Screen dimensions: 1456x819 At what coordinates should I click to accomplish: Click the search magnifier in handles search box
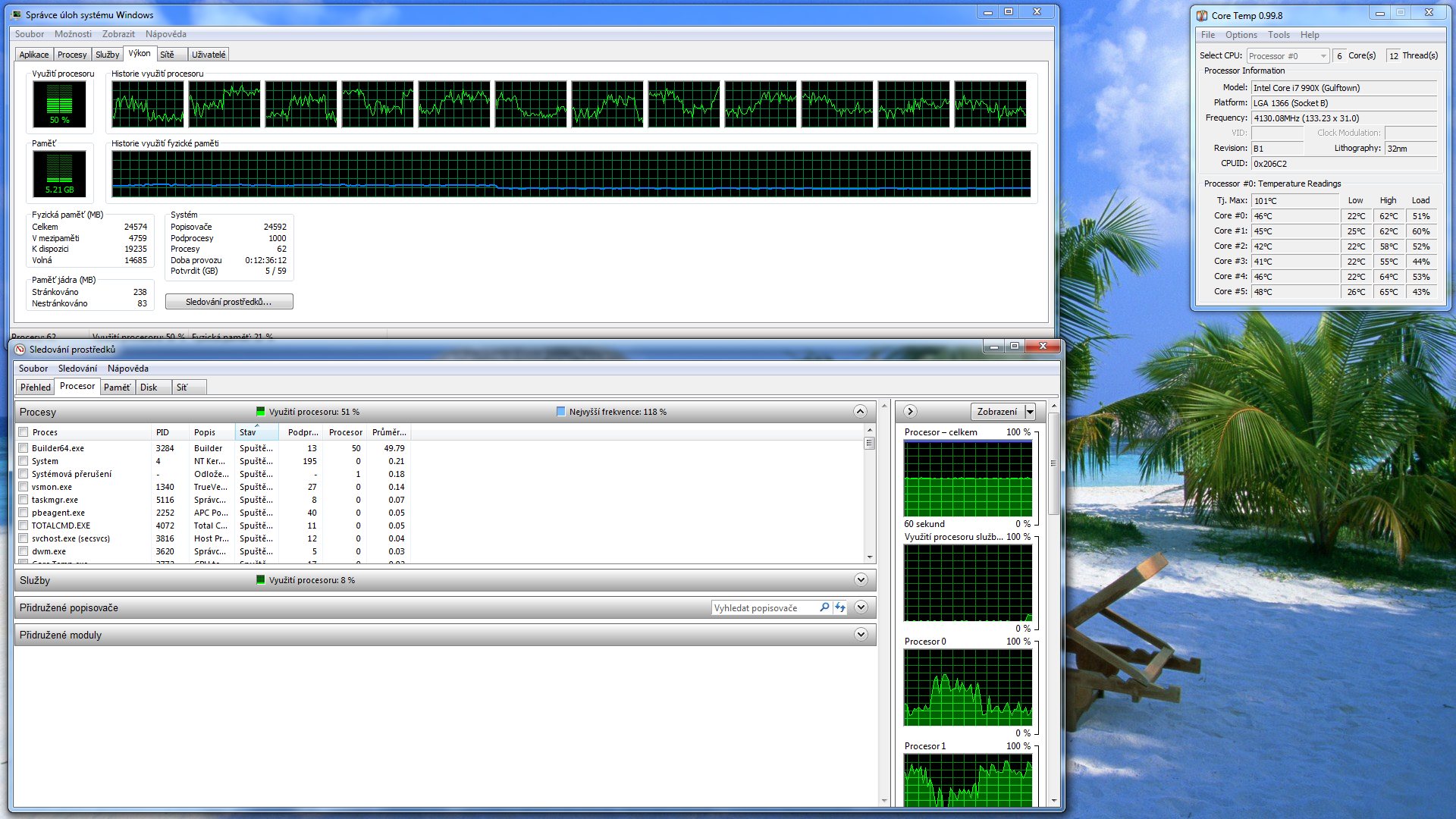[x=824, y=607]
